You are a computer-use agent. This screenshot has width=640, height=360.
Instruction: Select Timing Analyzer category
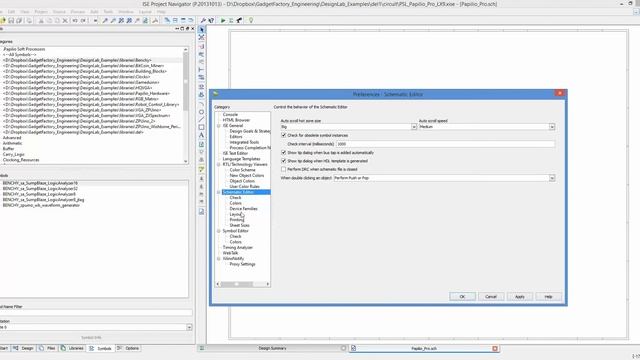238,248
